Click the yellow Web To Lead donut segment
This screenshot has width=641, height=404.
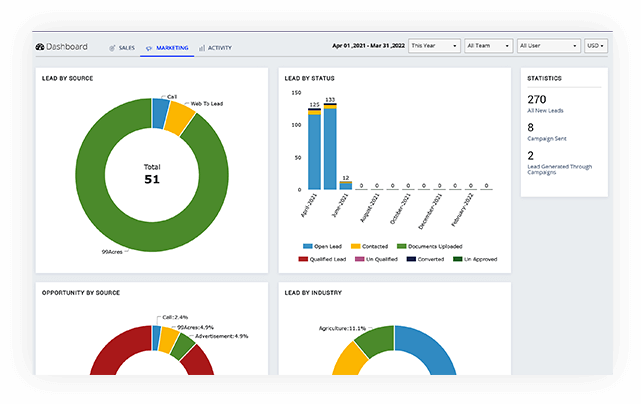click(x=179, y=119)
